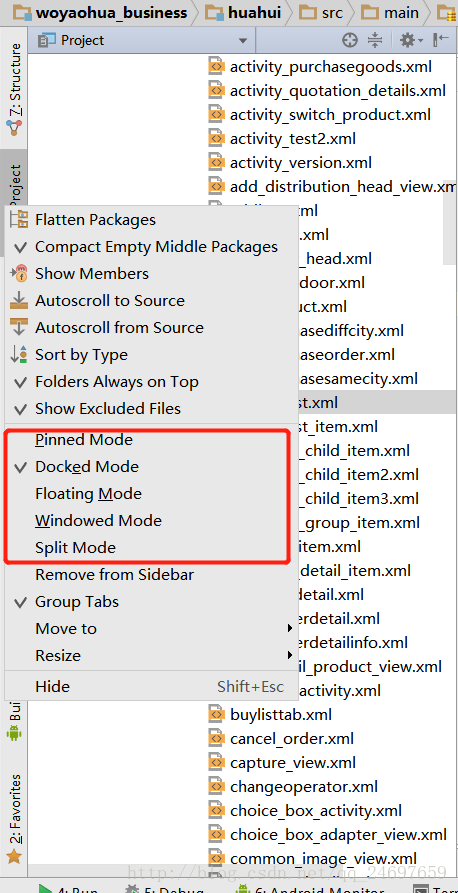Open the Project view dropdown
The height and width of the screenshot is (893, 458).
142,40
